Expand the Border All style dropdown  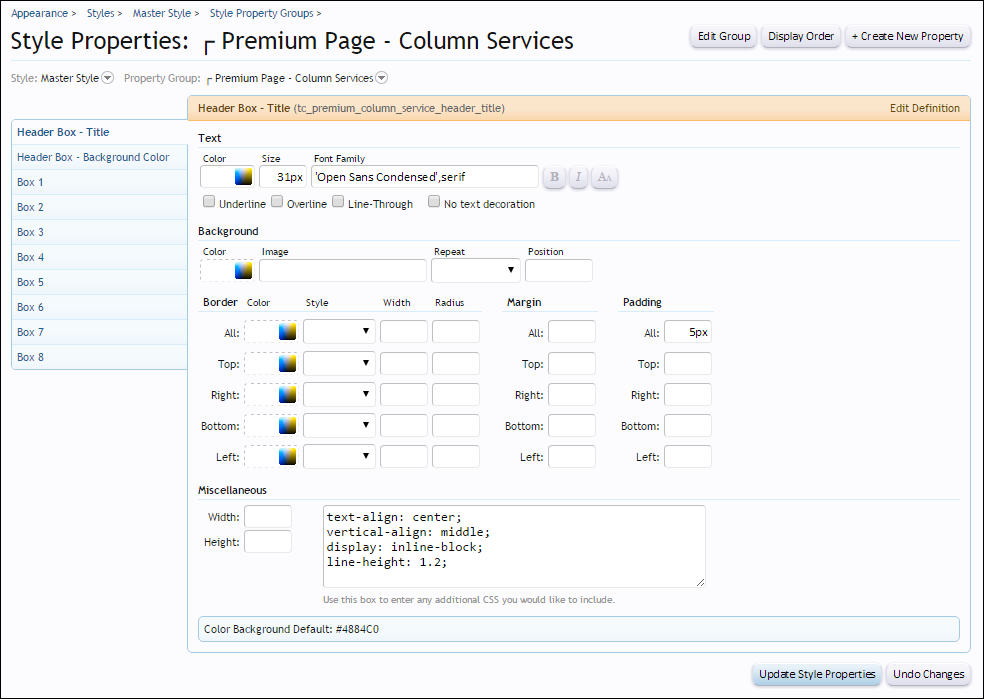[339, 332]
